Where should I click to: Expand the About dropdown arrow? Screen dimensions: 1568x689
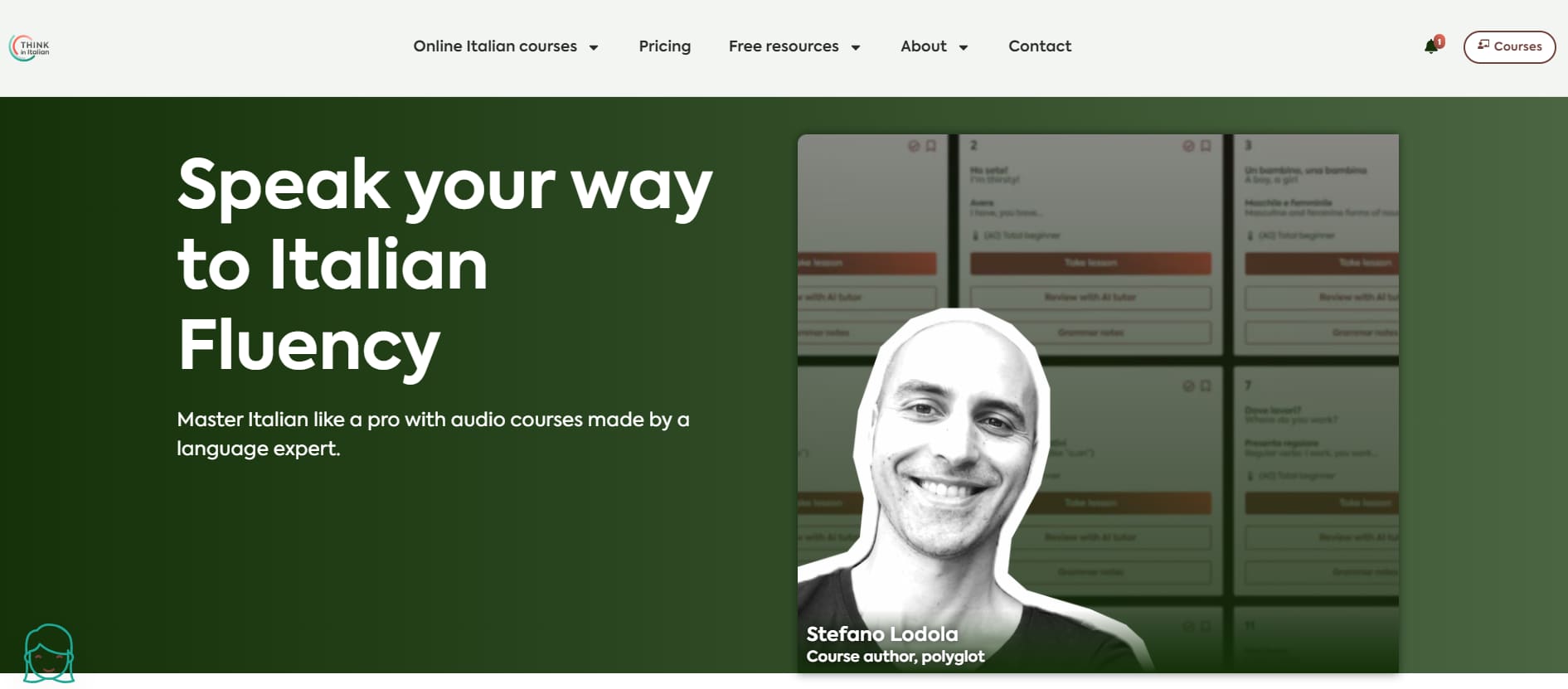tap(964, 47)
